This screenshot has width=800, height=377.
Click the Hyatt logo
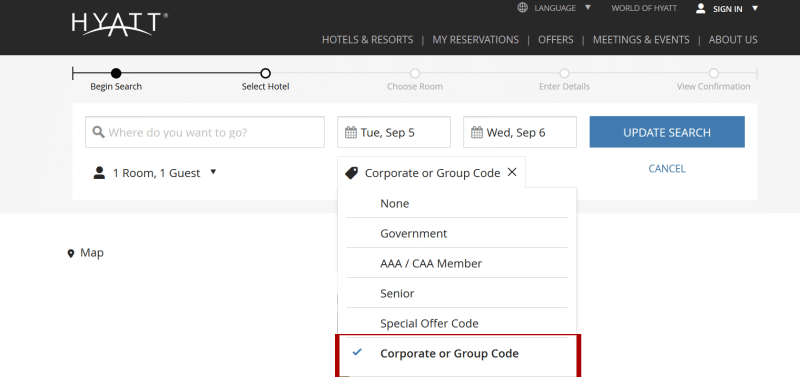(x=119, y=24)
